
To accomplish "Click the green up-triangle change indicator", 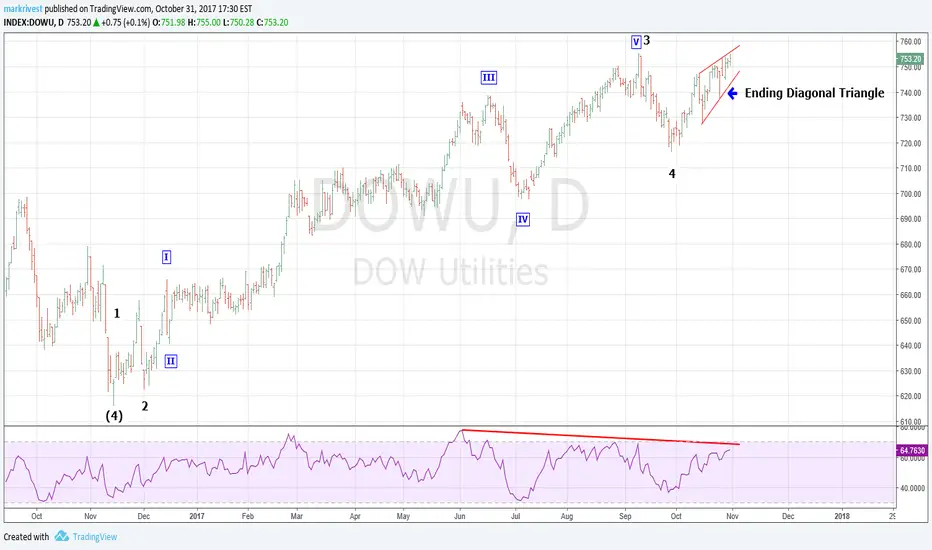I will coord(96,23).
